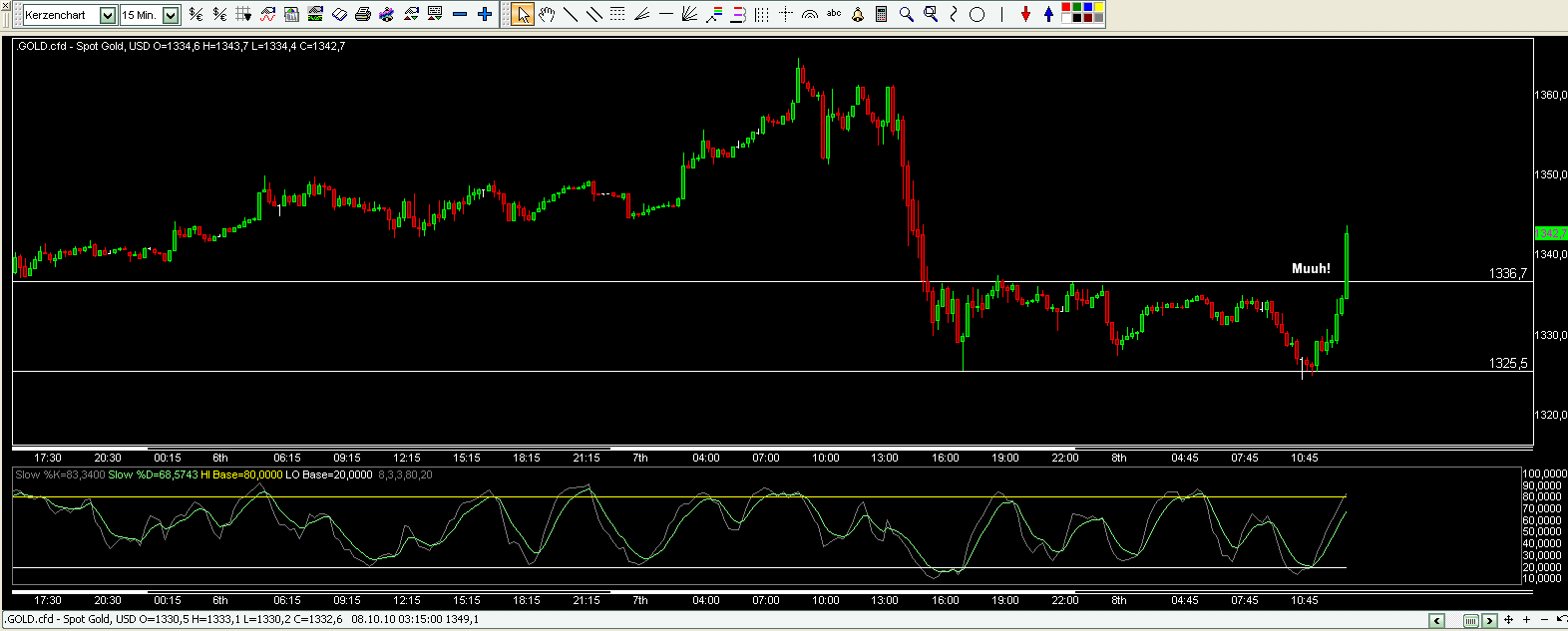Image resolution: width=1568 pixels, height=631 pixels.
Task: Click the blue plus zoom-in button
Action: point(485,14)
